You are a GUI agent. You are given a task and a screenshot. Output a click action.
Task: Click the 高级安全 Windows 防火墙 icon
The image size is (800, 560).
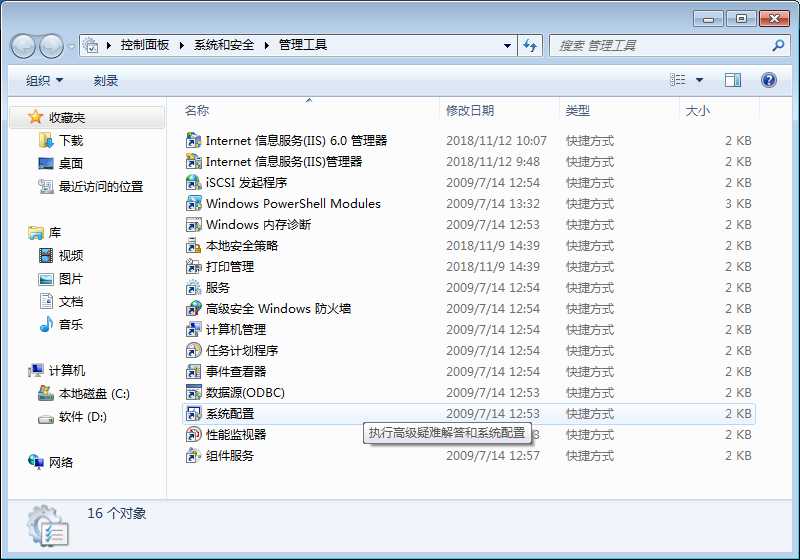click(193, 308)
